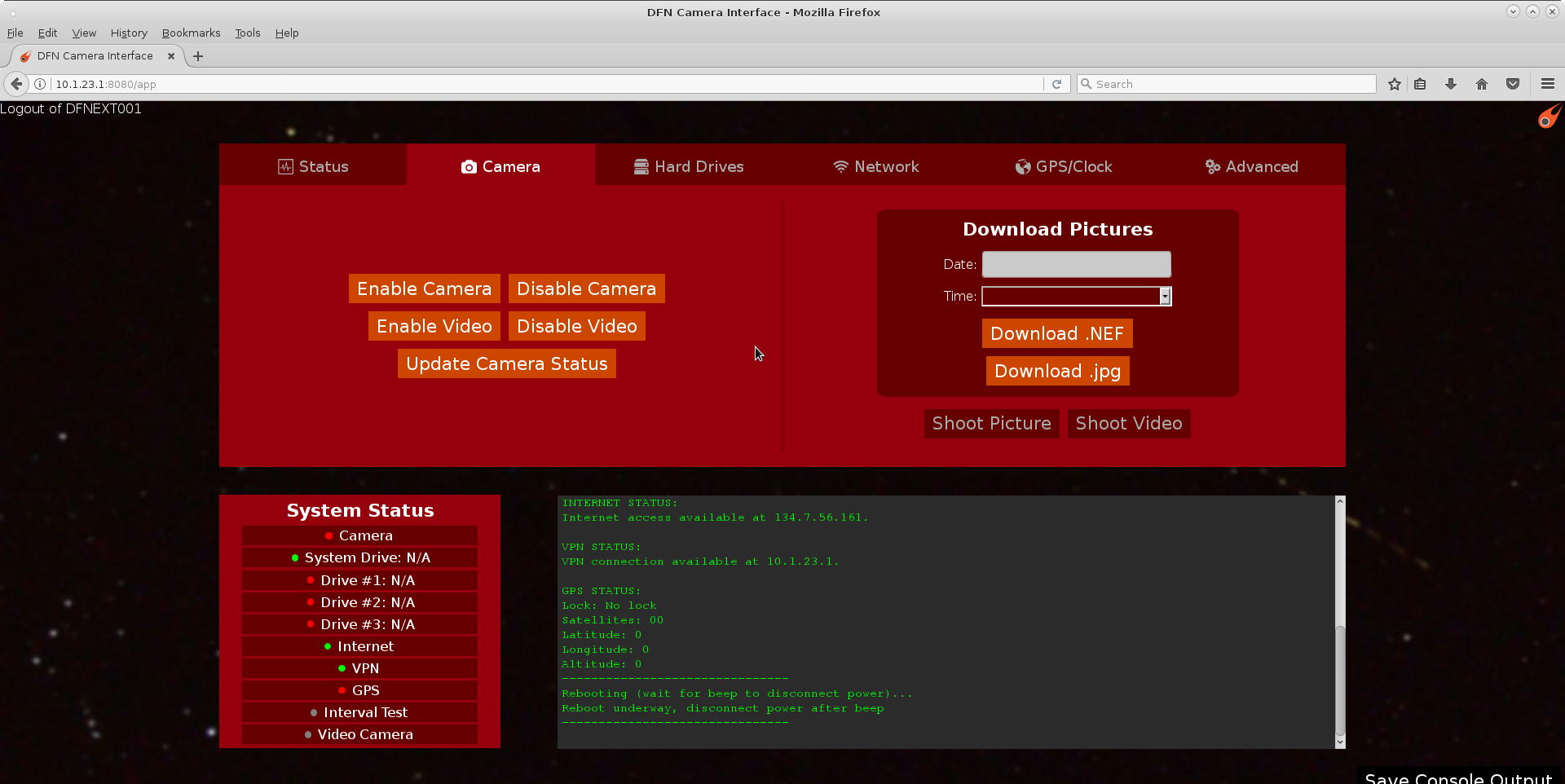Open the Time dropdown in Download Pictures
Viewport: 1565px width, 784px height.
(x=1165, y=296)
